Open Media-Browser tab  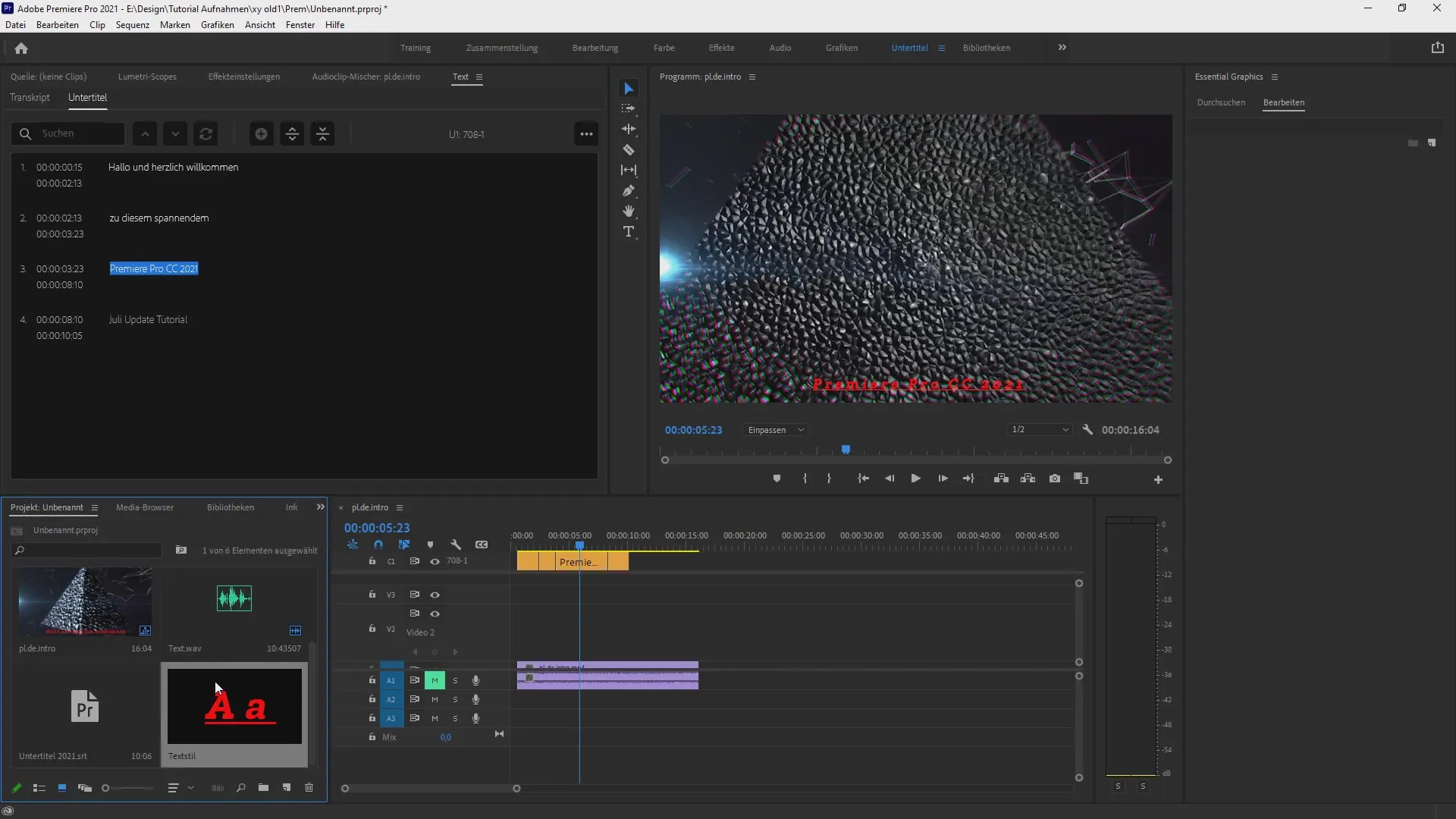145,507
